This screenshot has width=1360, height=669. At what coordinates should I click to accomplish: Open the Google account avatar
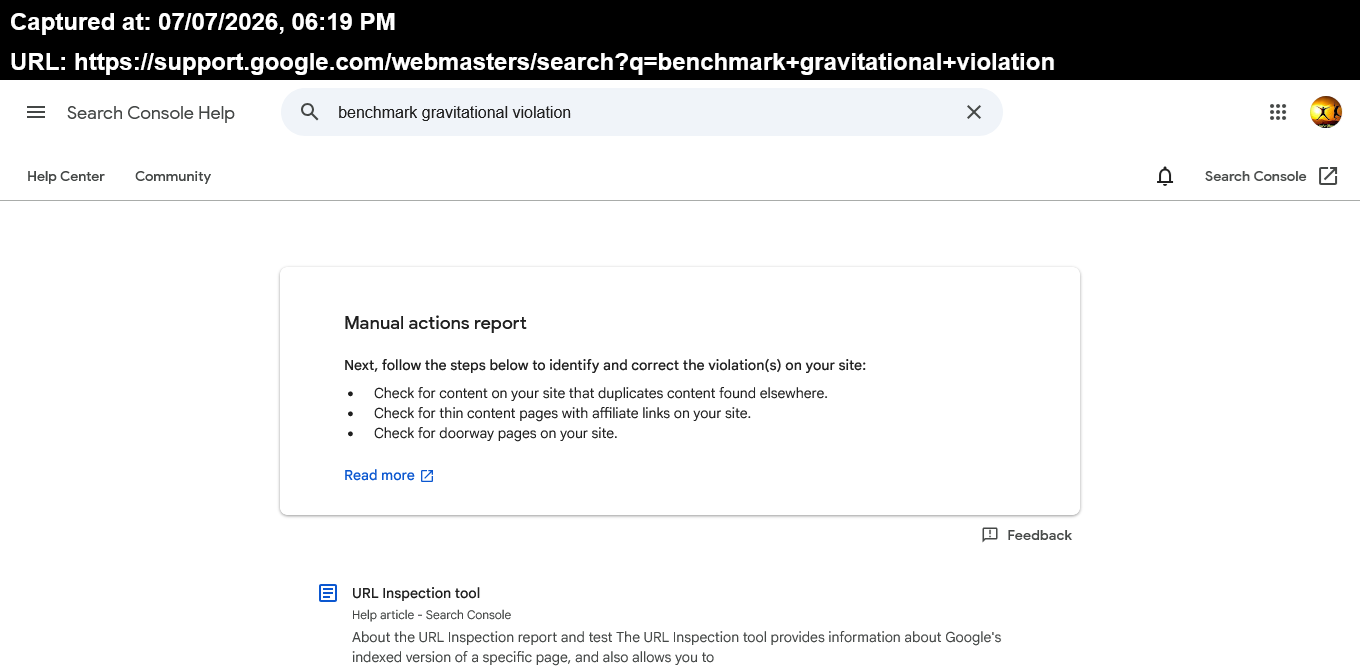click(1326, 112)
